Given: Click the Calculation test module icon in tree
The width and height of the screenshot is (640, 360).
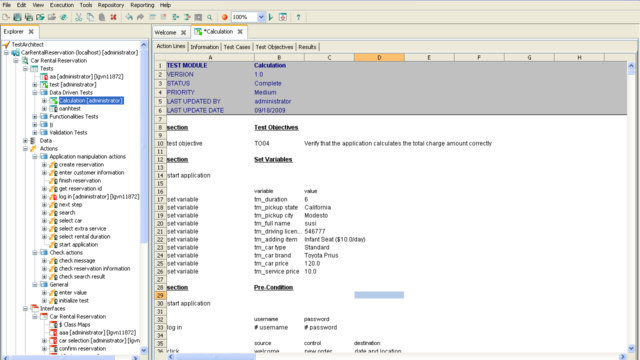Looking at the screenshot, I should [53, 100].
